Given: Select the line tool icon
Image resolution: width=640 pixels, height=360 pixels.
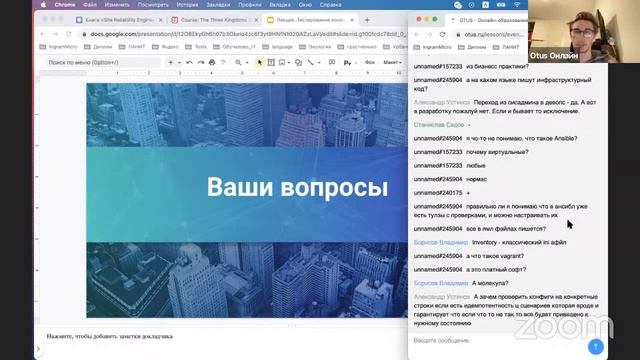Looking at the screenshot, I should tap(311, 62).
